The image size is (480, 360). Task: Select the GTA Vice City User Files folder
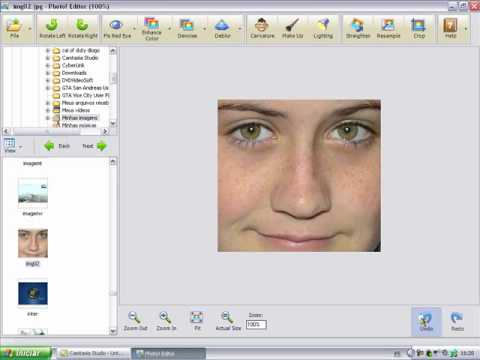click(x=85, y=95)
